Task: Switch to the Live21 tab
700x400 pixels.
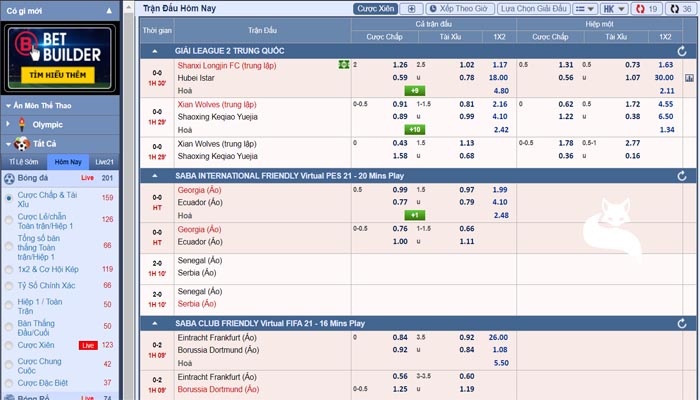Action: pyautogui.click(x=104, y=162)
